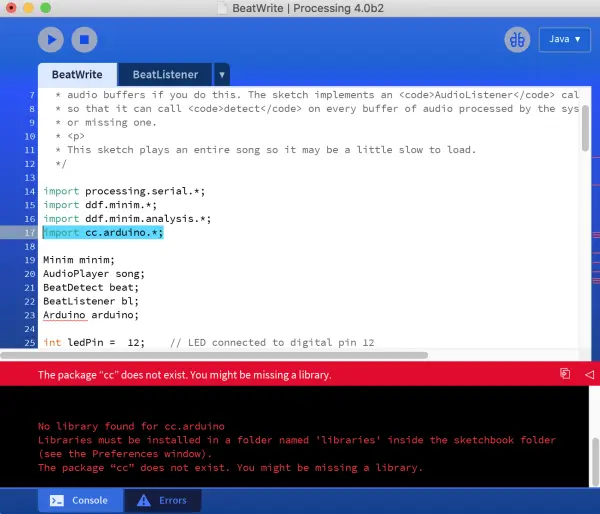The width and height of the screenshot is (600, 514).
Task: Switch to the BeatListener tab
Action: click(165, 74)
